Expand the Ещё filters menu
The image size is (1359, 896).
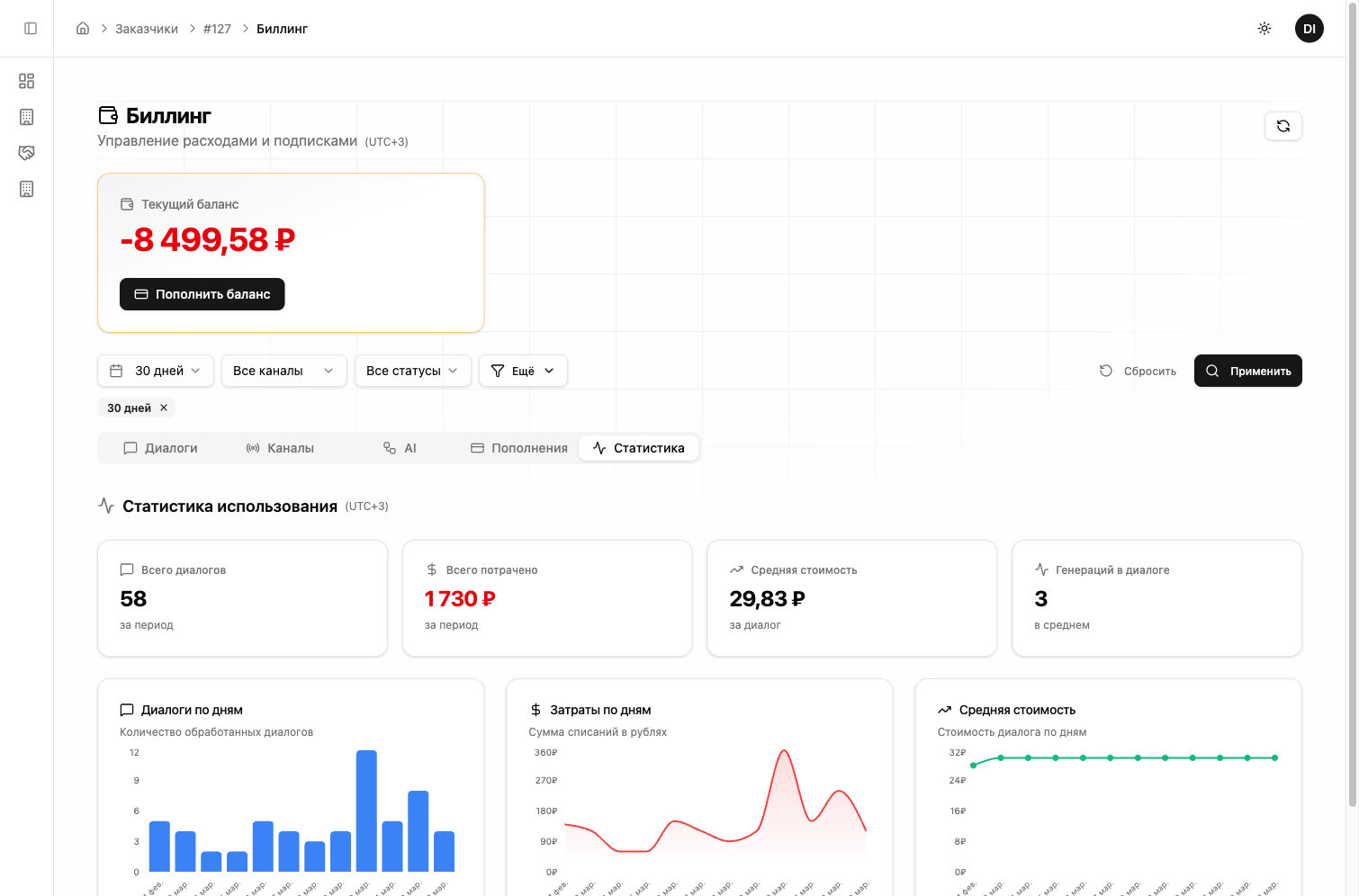[x=523, y=371]
